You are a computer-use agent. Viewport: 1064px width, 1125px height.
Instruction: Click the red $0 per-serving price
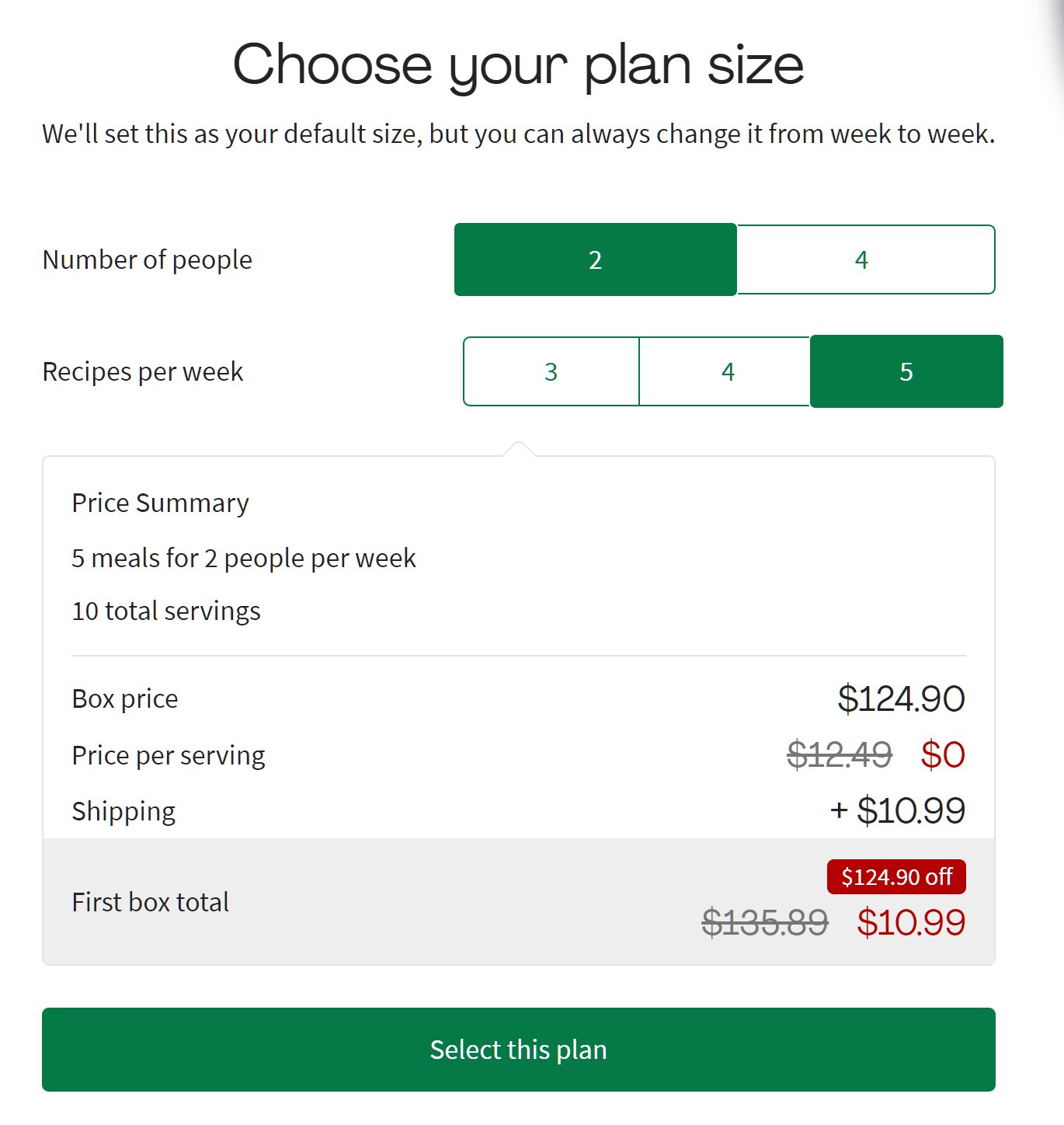tap(943, 754)
